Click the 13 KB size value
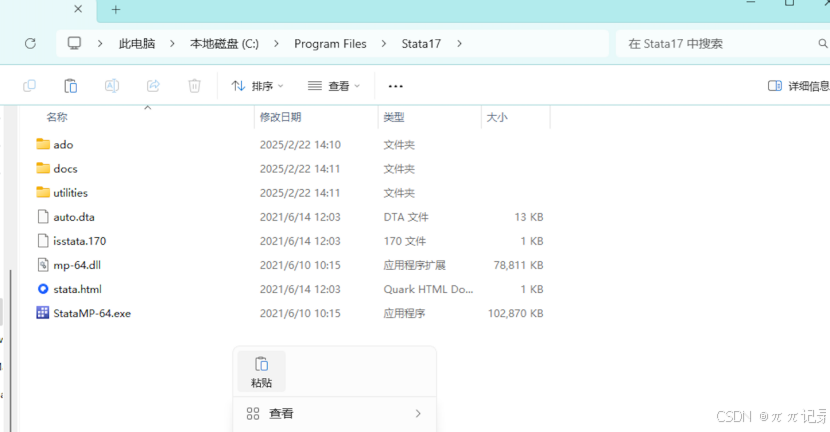Screen dimensions: 830x432 (529, 217)
